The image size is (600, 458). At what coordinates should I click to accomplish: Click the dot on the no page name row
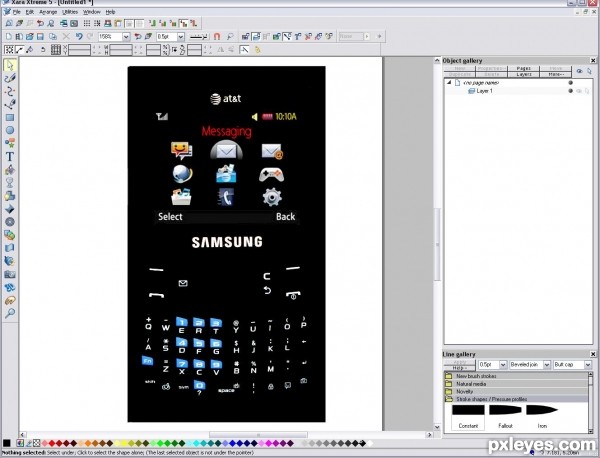click(x=571, y=83)
